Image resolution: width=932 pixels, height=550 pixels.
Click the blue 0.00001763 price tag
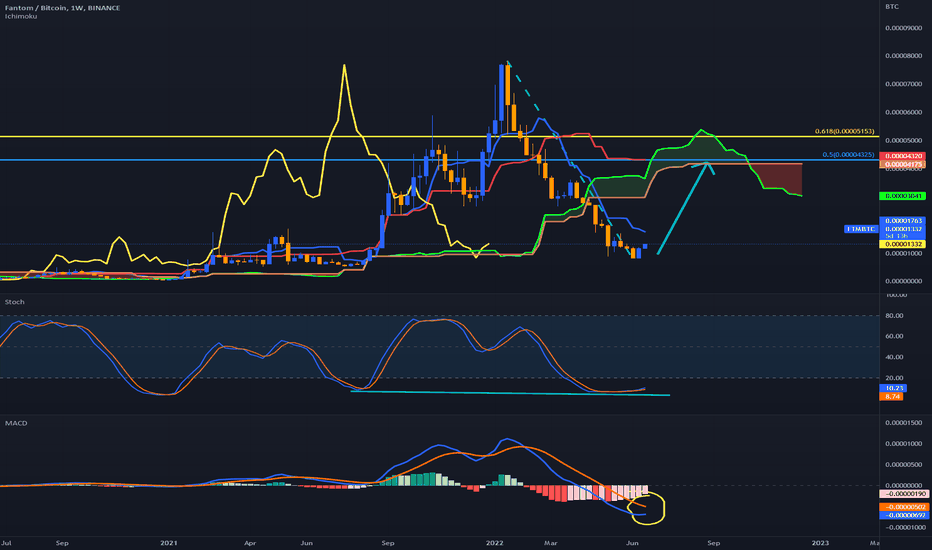pyautogui.click(x=902, y=221)
